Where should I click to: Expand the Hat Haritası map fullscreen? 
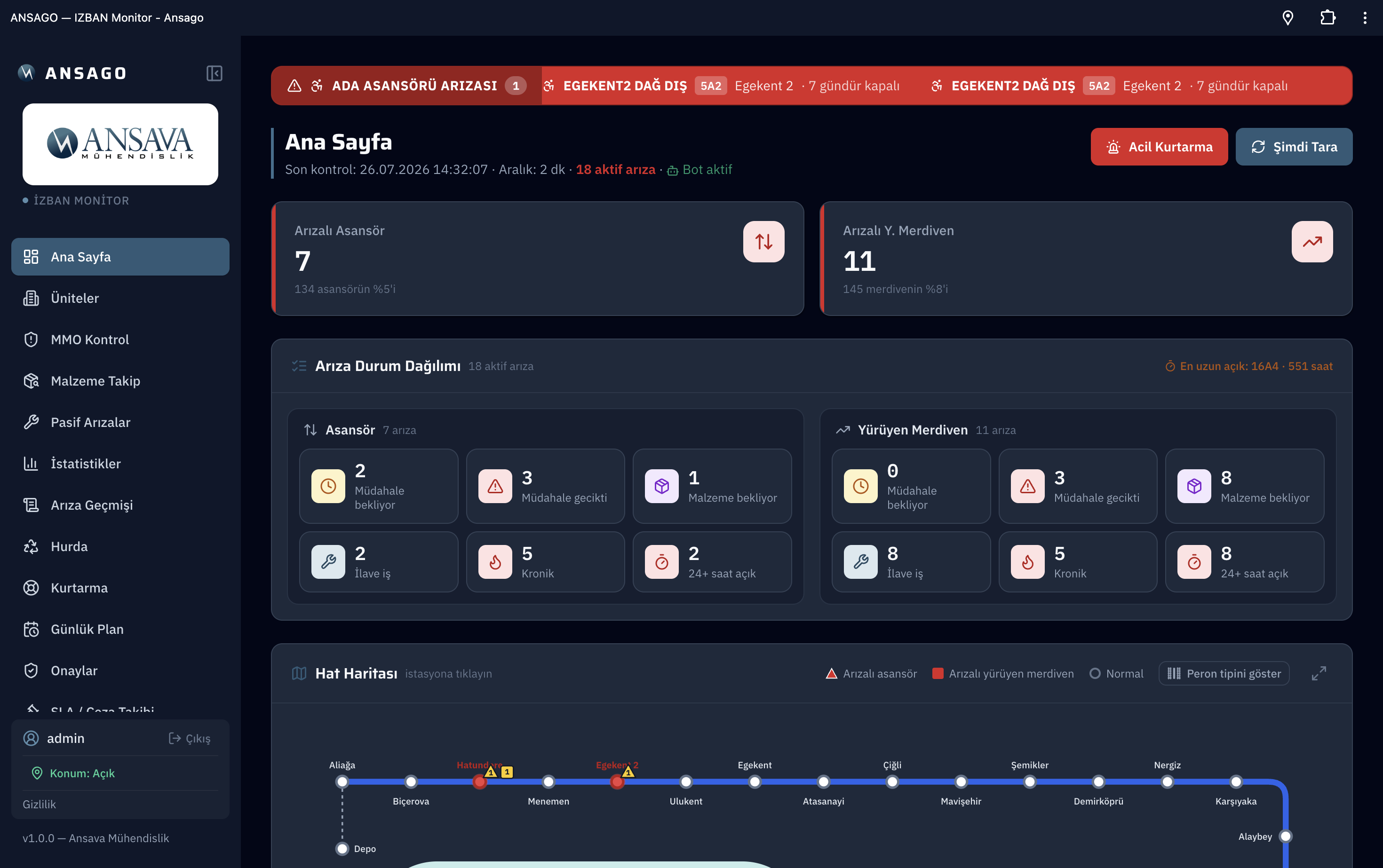(x=1319, y=673)
